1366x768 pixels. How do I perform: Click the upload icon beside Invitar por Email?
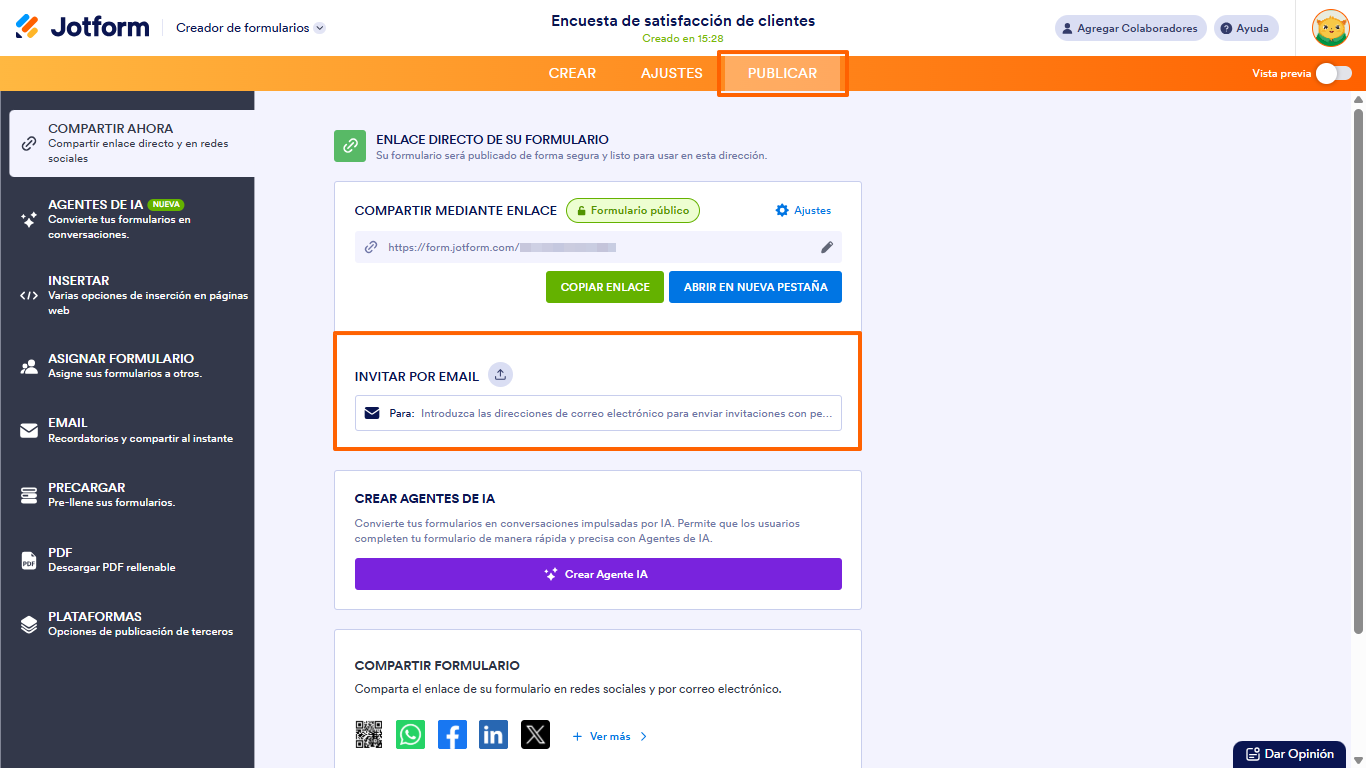point(501,375)
